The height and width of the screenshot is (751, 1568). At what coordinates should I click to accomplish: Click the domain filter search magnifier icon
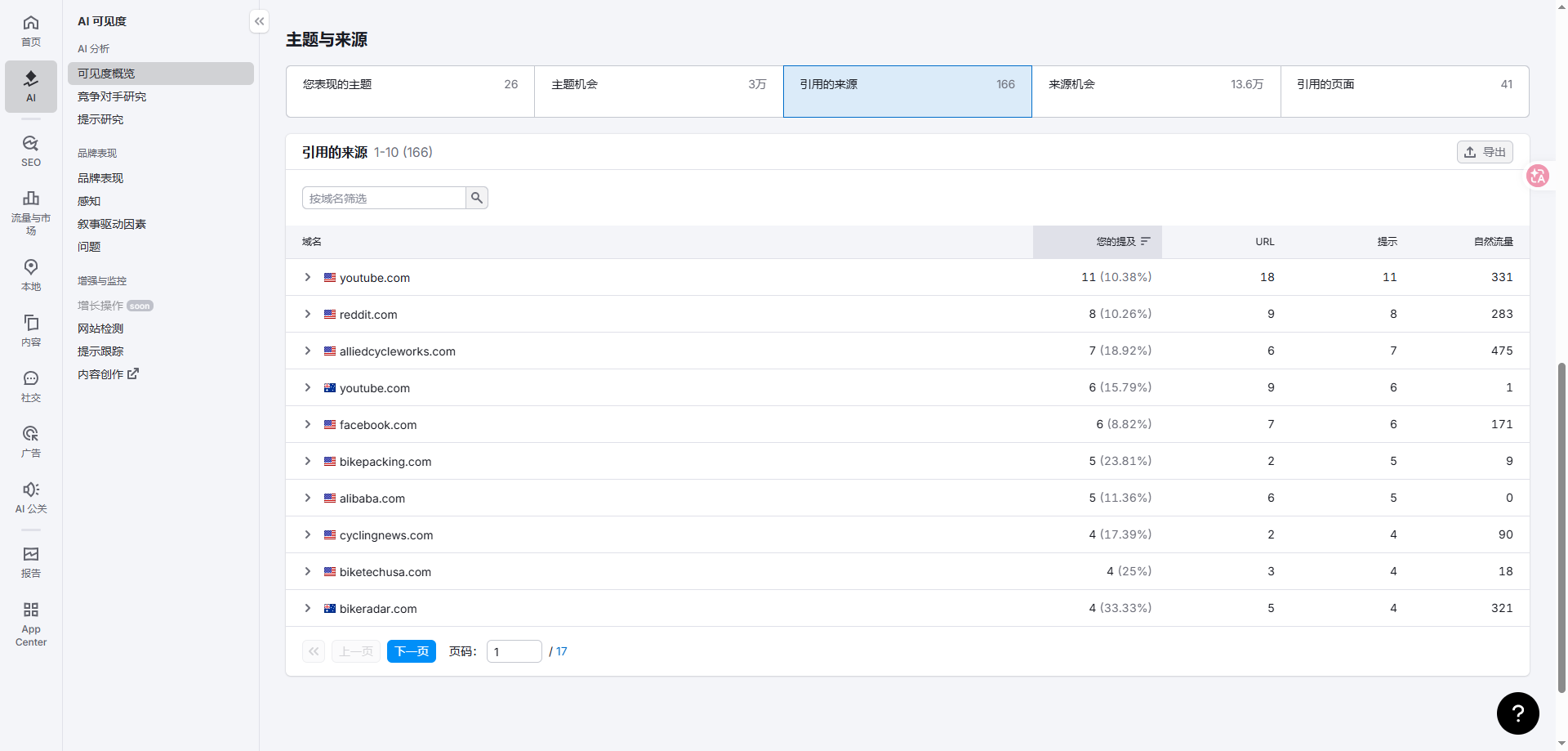(477, 198)
